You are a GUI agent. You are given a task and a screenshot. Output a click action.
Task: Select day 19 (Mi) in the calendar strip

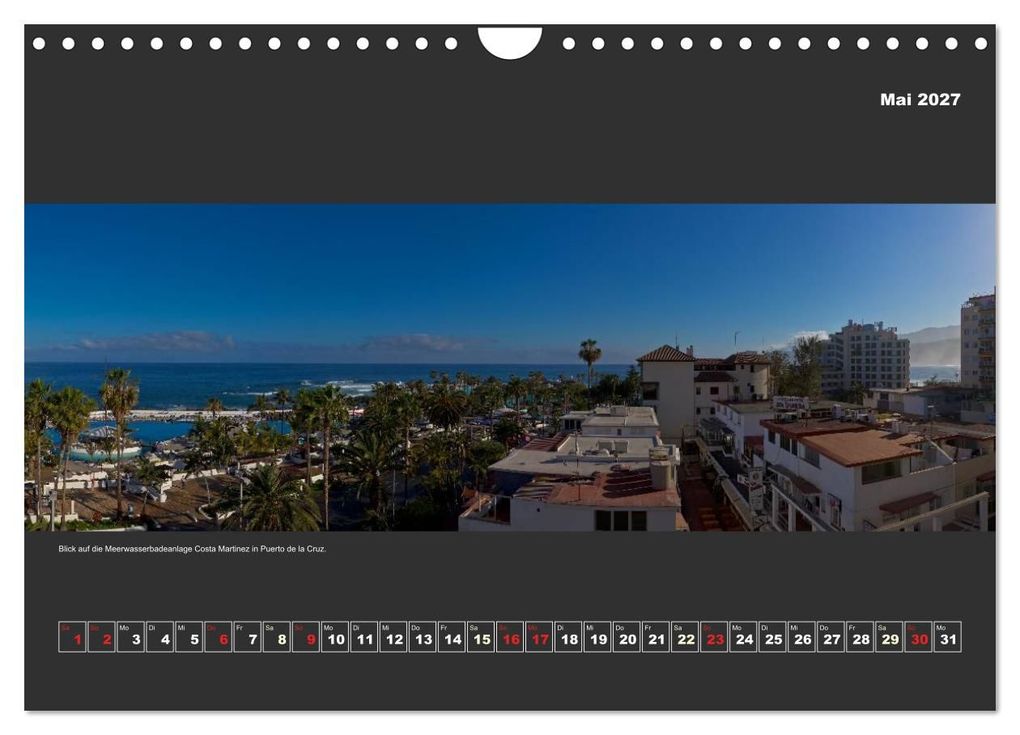coord(597,637)
